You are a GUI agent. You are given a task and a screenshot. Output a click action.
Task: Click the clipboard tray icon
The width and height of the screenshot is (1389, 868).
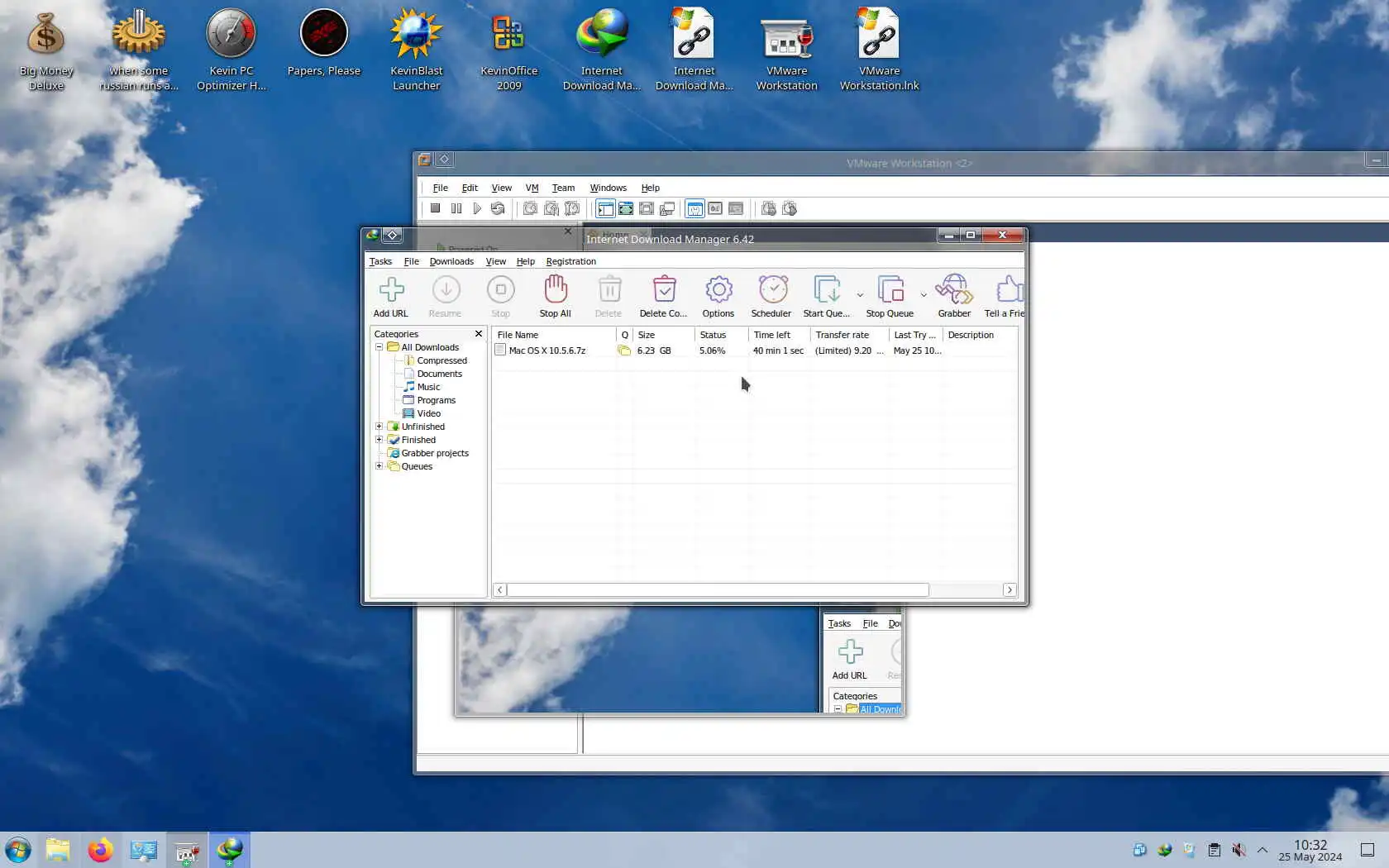1214,850
